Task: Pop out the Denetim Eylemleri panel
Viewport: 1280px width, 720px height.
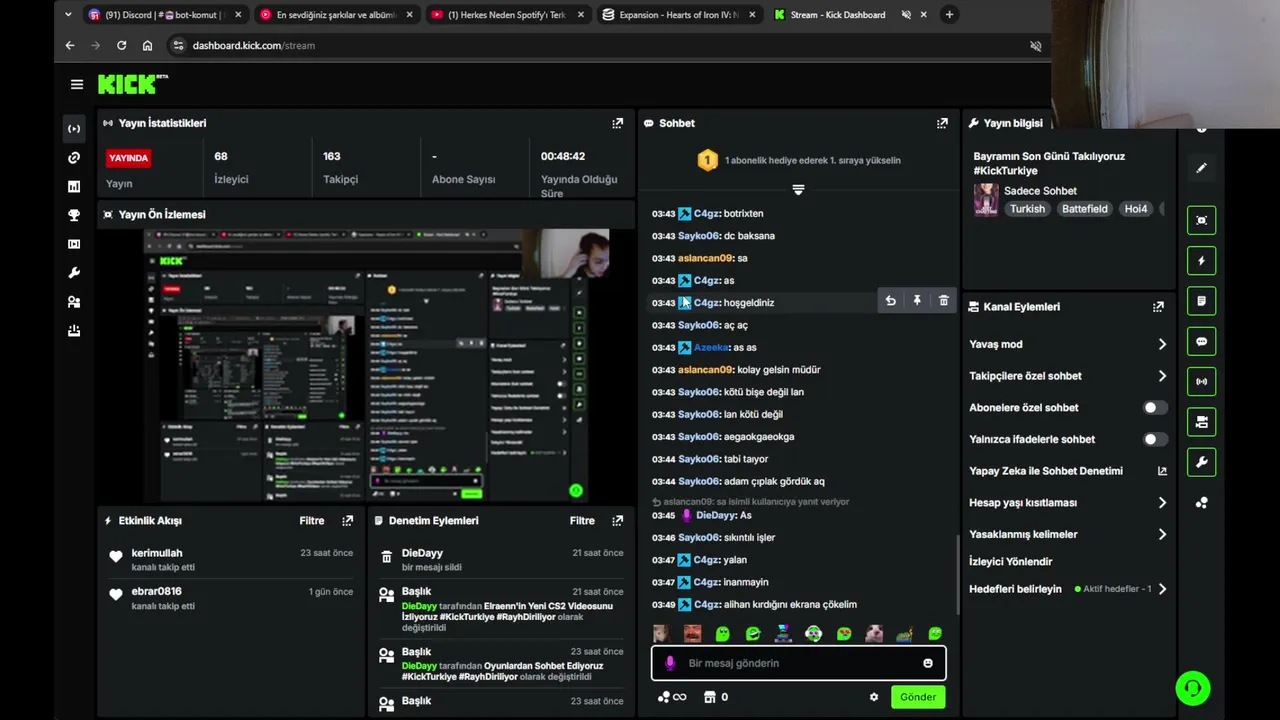Action: click(617, 521)
